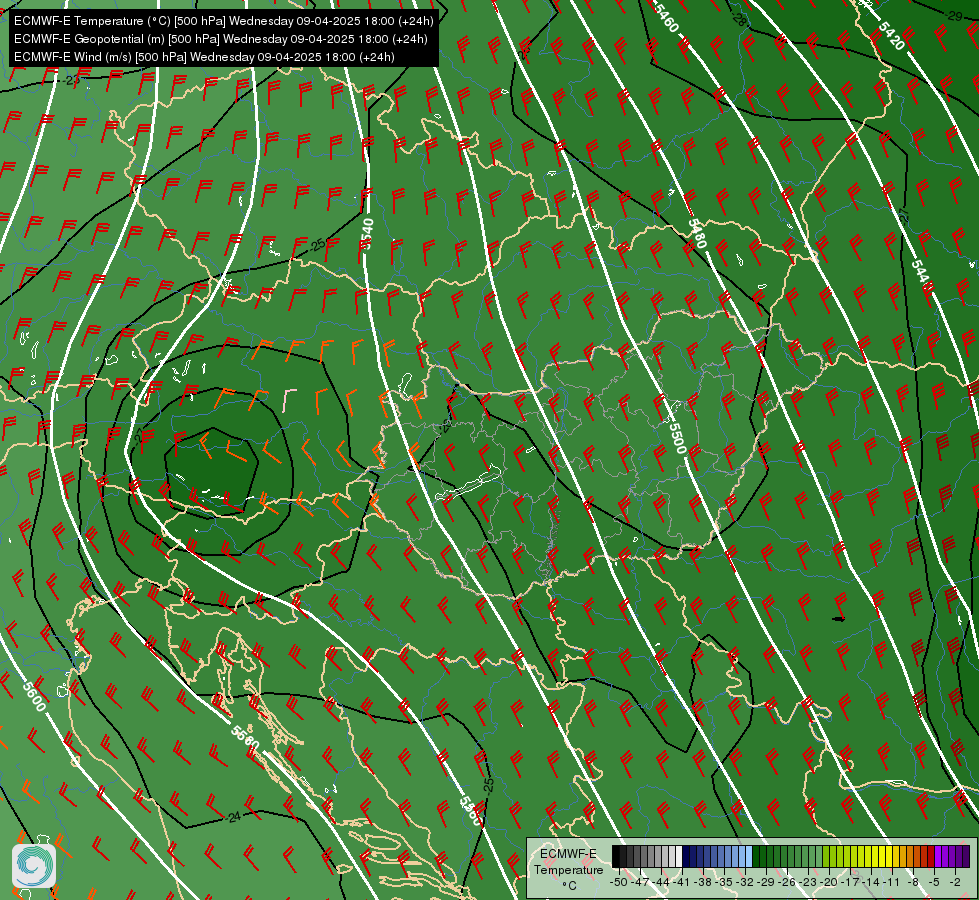This screenshot has width=979, height=900.
Task: Click the 5420 geopotential contour label
Action: click(891, 36)
